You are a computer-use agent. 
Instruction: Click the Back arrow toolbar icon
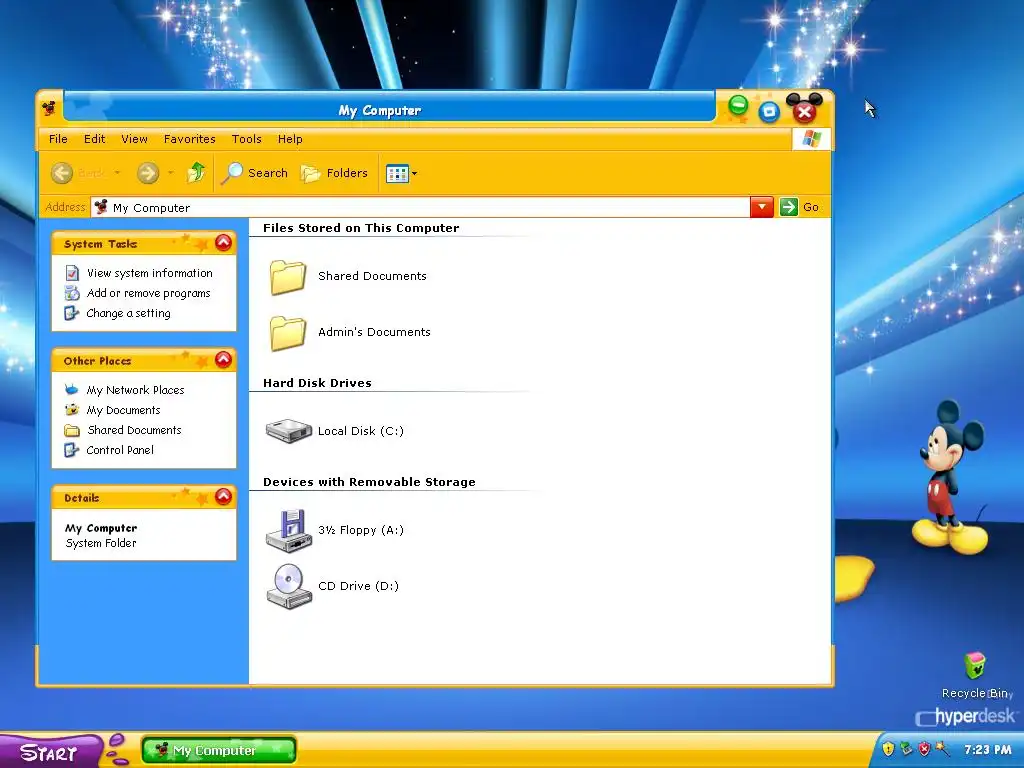tap(62, 173)
